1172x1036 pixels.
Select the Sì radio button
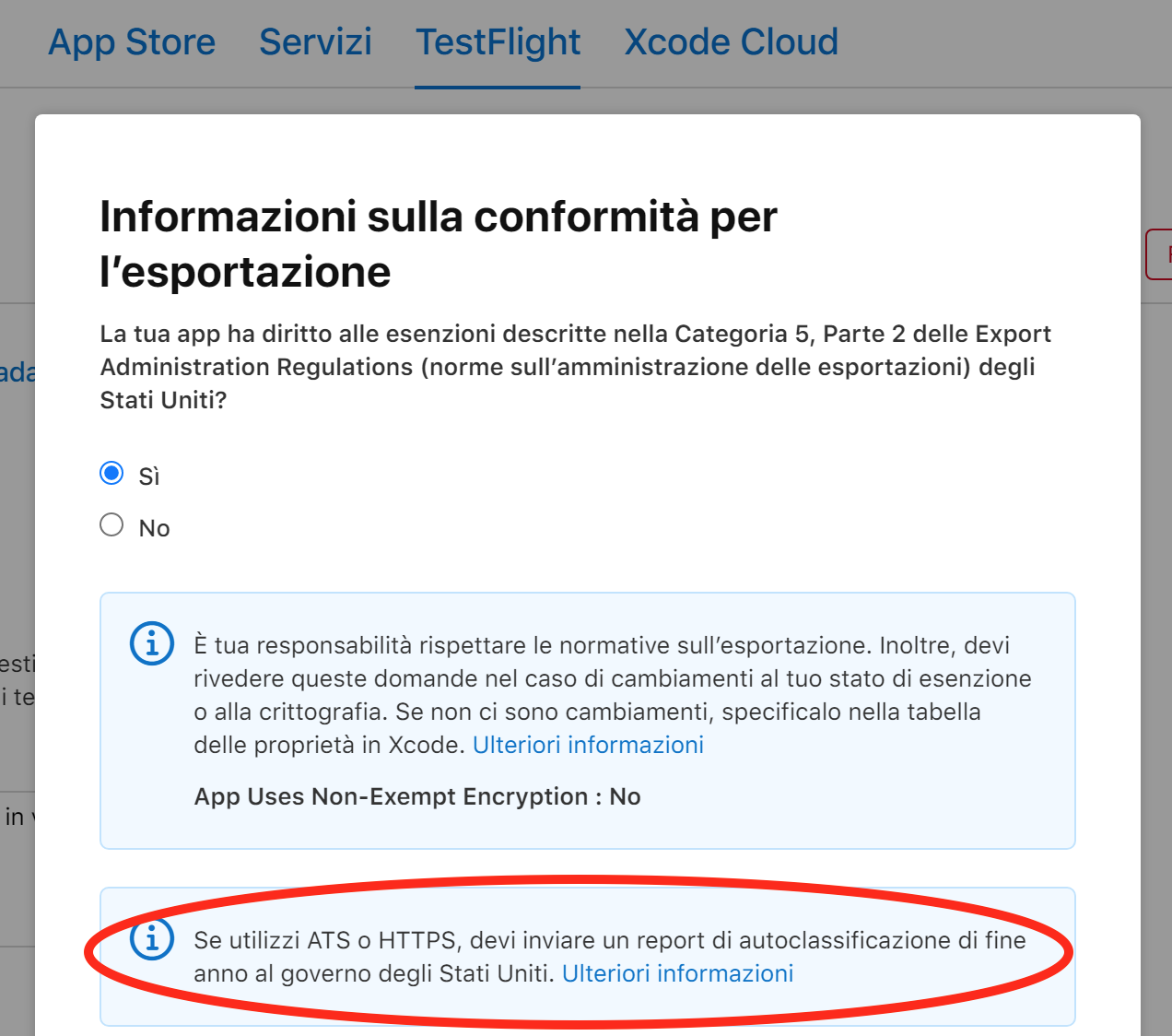click(x=111, y=474)
